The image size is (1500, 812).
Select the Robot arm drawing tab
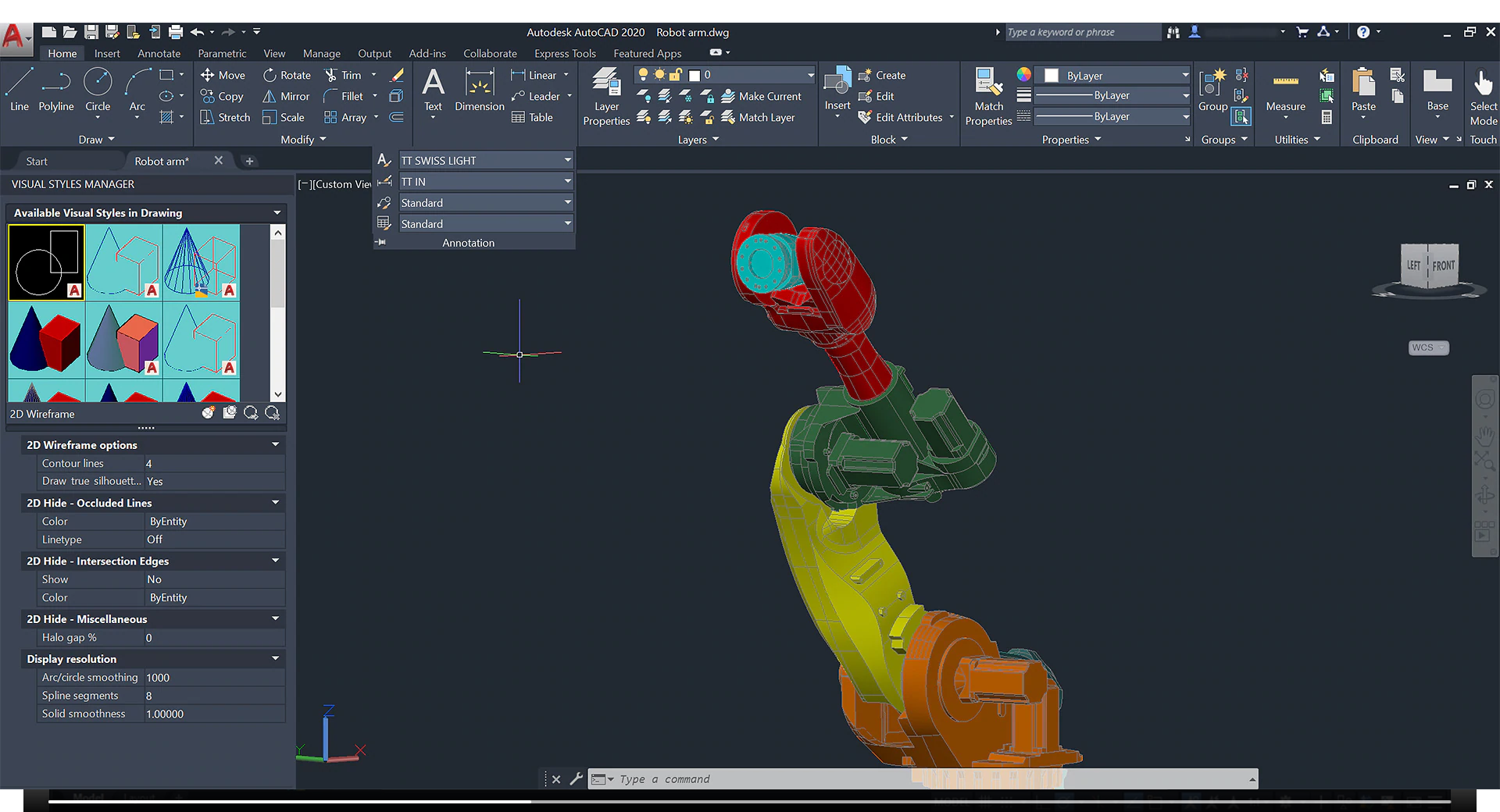click(x=162, y=161)
